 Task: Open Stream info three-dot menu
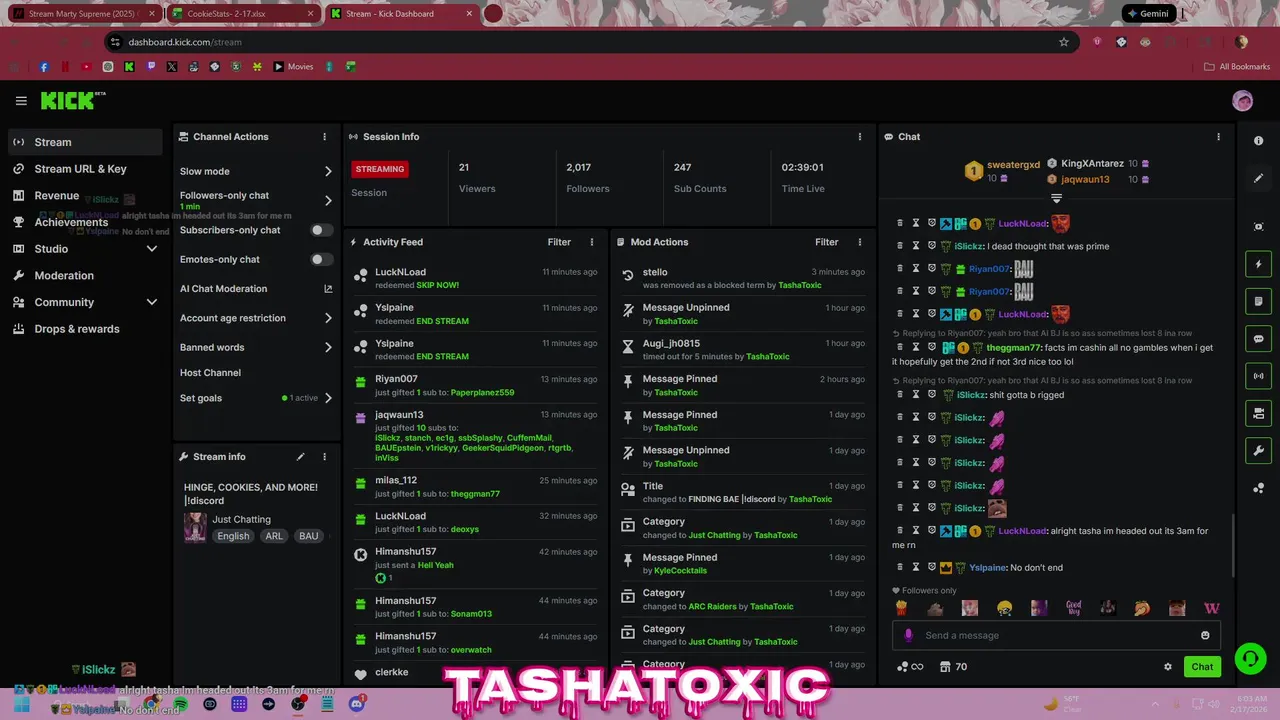click(x=324, y=457)
